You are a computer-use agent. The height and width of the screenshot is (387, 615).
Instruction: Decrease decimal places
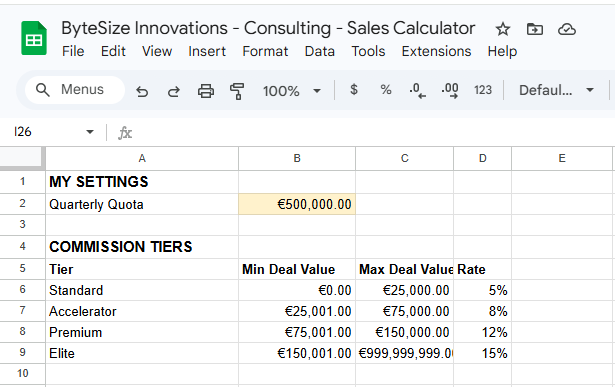click(418, 91)
